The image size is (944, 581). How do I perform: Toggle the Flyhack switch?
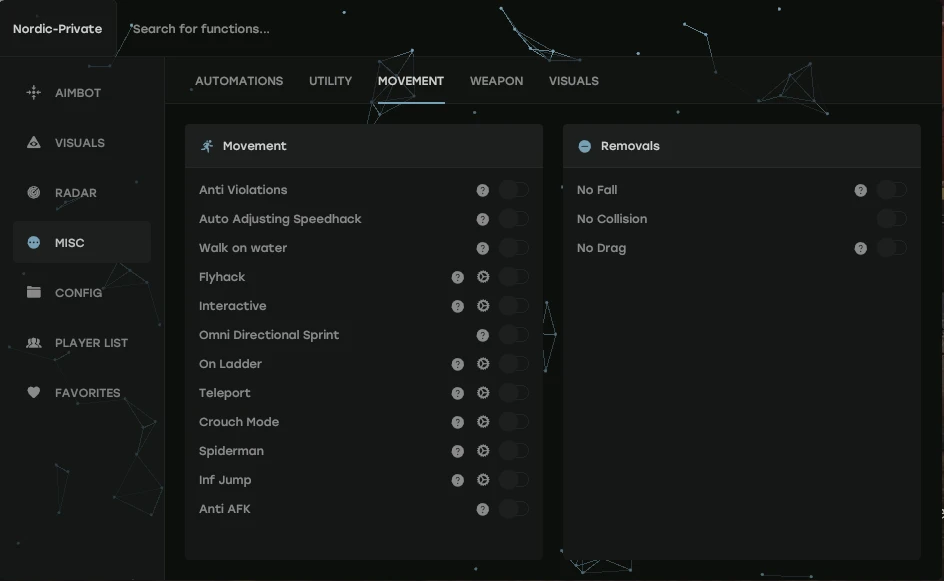514,276
